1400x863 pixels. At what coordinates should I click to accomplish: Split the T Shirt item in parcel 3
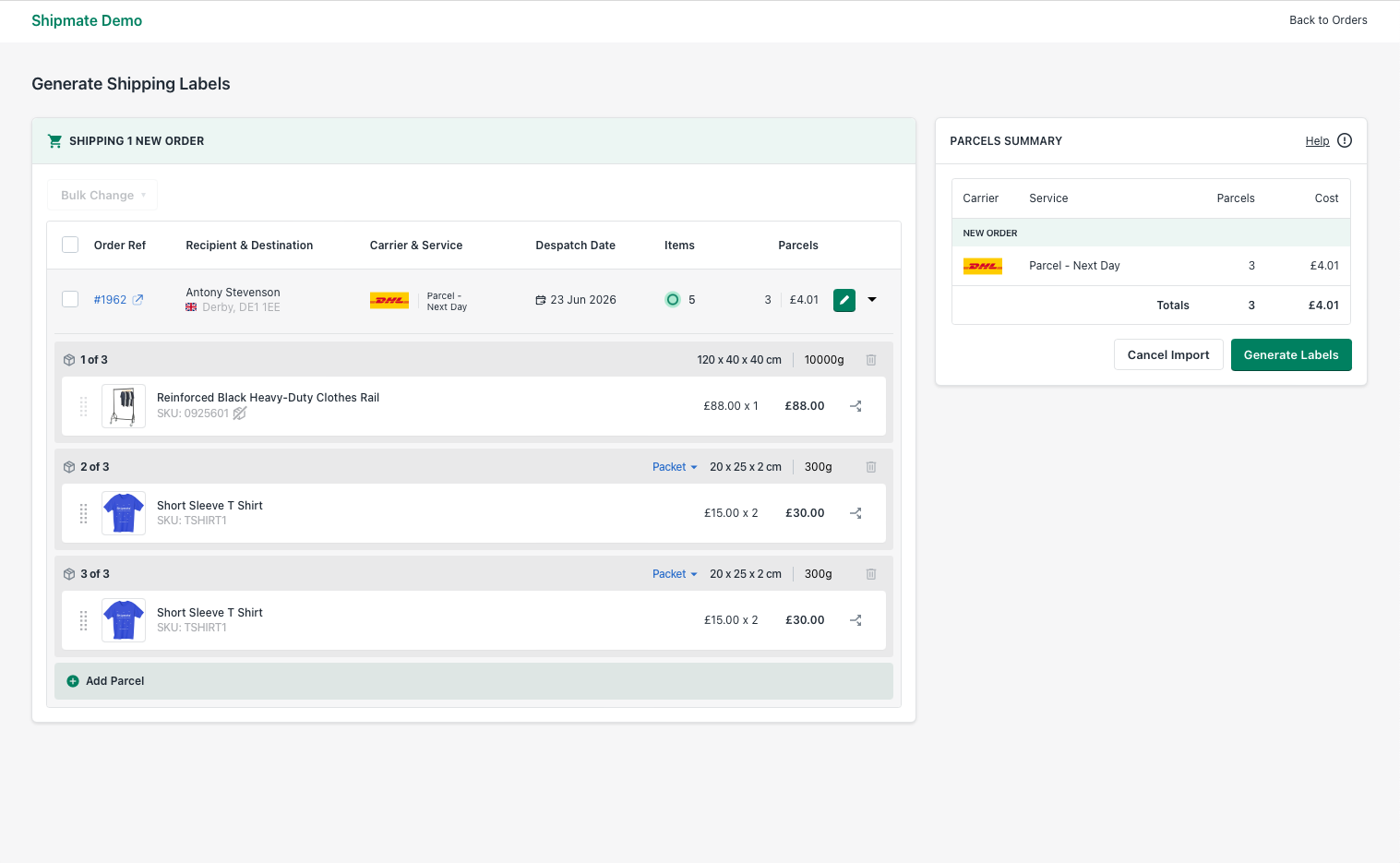(x=856, y=620)
